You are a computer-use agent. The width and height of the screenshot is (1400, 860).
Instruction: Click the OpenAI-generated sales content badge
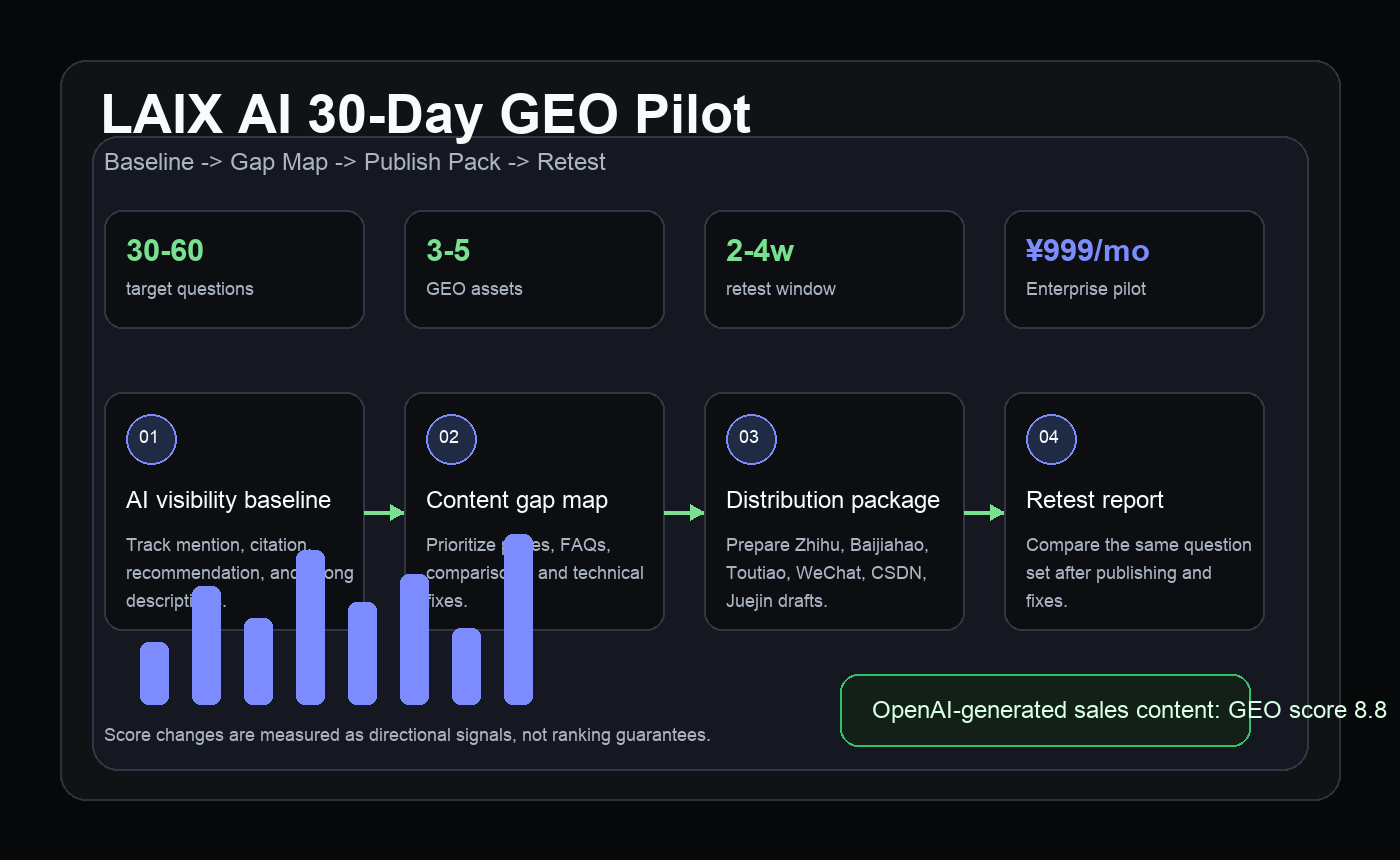tap(1045, 710)
